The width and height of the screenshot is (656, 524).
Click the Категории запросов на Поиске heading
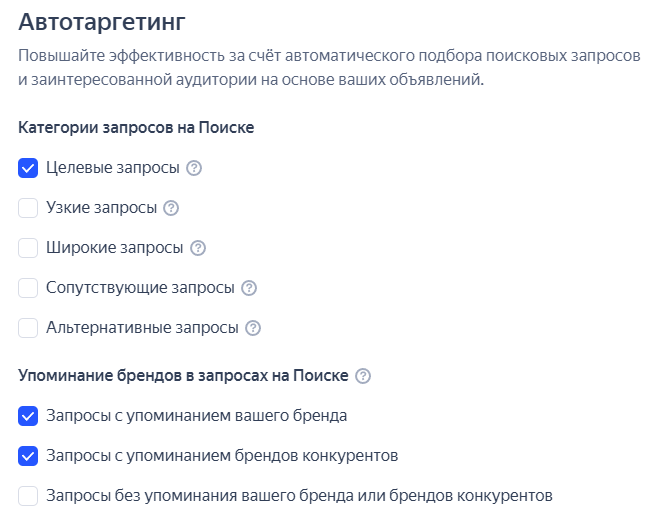coord(136,128)
